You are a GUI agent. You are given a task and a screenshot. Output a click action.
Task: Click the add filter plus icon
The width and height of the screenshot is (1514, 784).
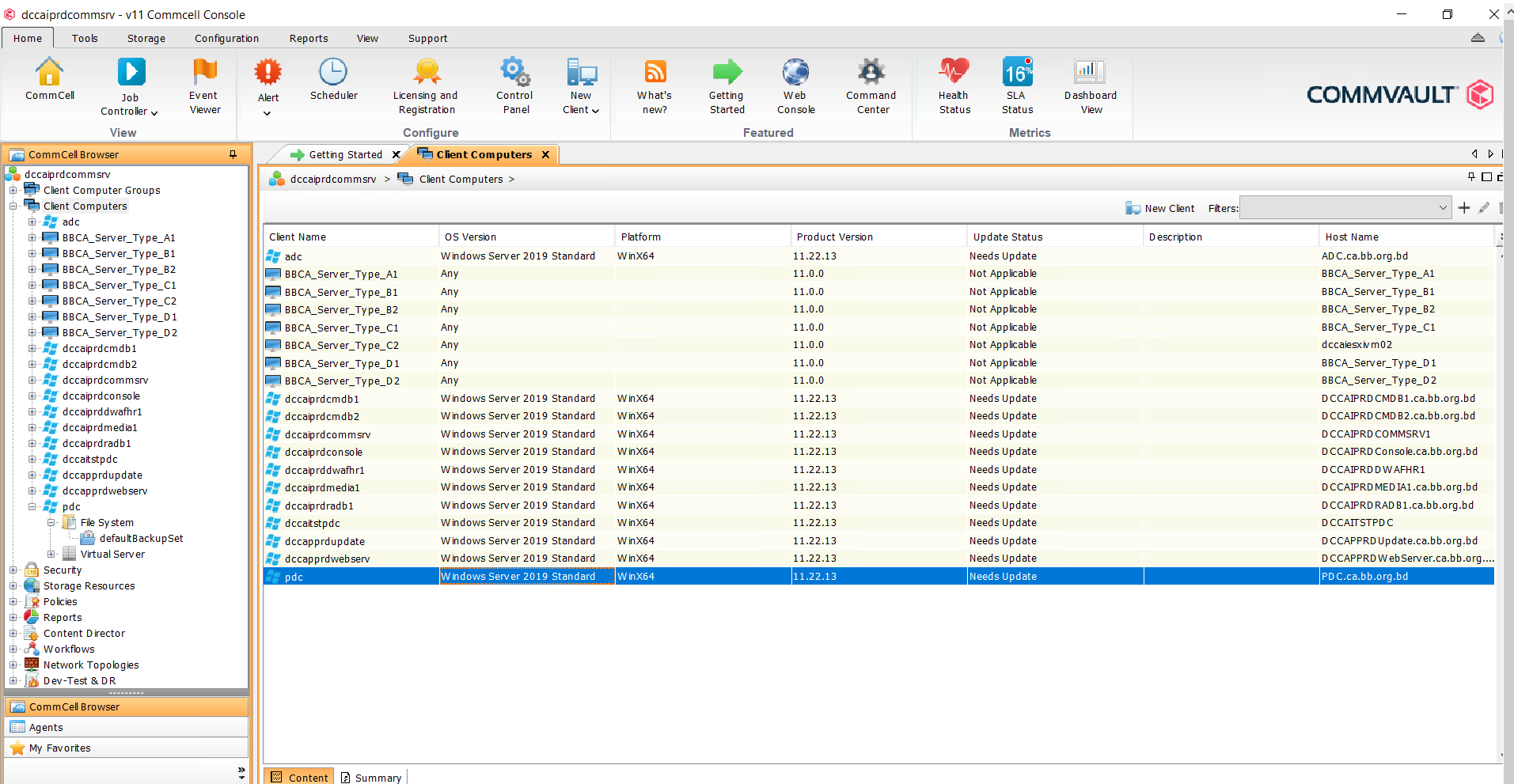point(1464,208)
